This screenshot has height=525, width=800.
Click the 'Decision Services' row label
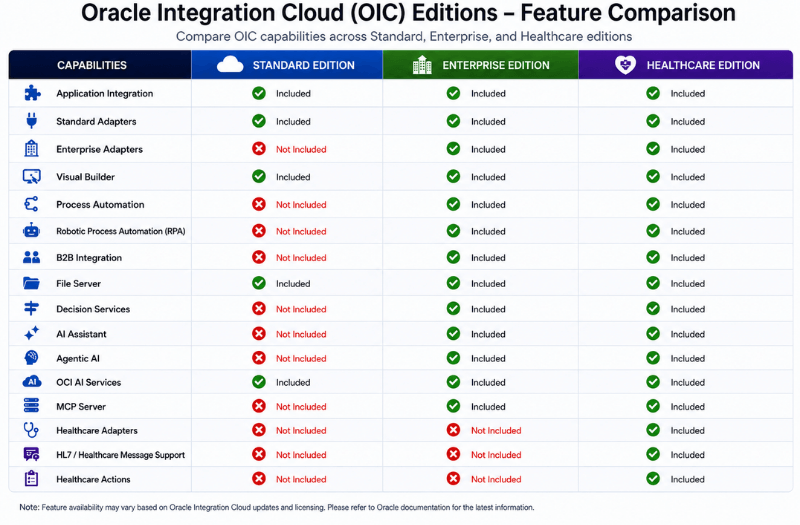pos(93,309)
